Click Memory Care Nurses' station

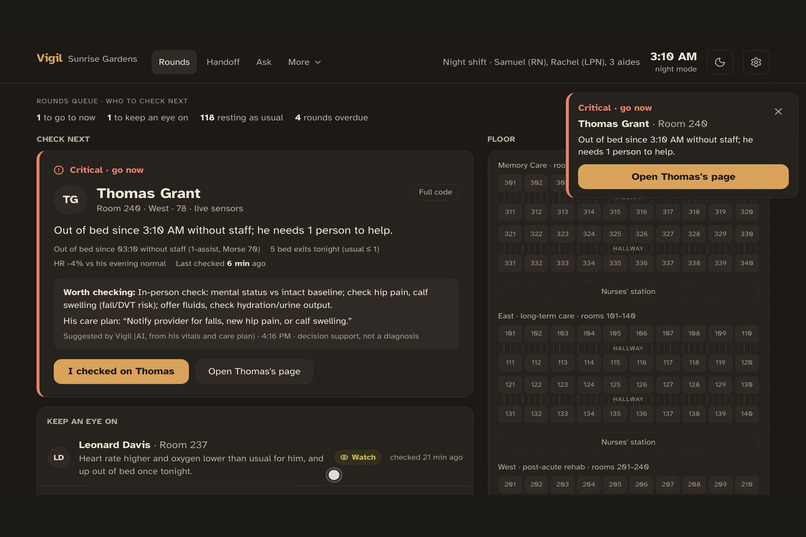(x=628, y=291)
